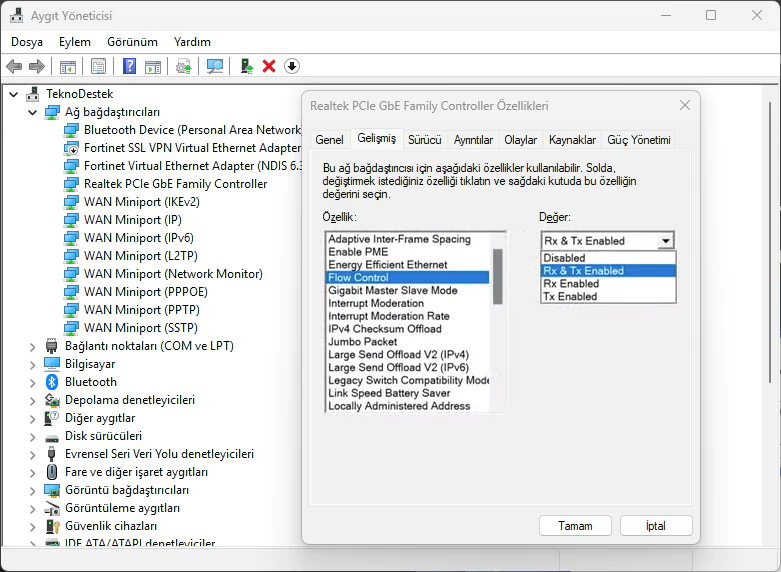Click the Disable device down-arrow icon
Viewport: 781px width, 572px height.
292,66
